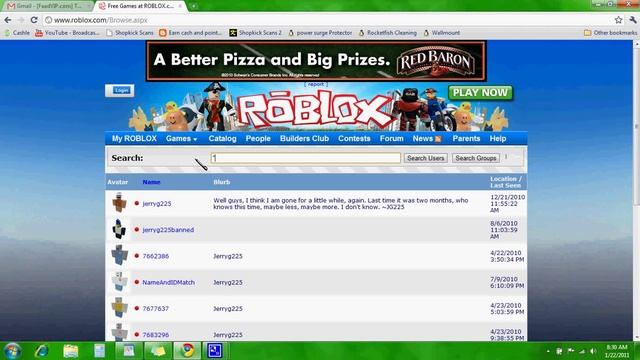Open jerryg225 user profile link
The height and width of the screenshot is (360, 640).
pyautogui.click(x=157, y=204)
